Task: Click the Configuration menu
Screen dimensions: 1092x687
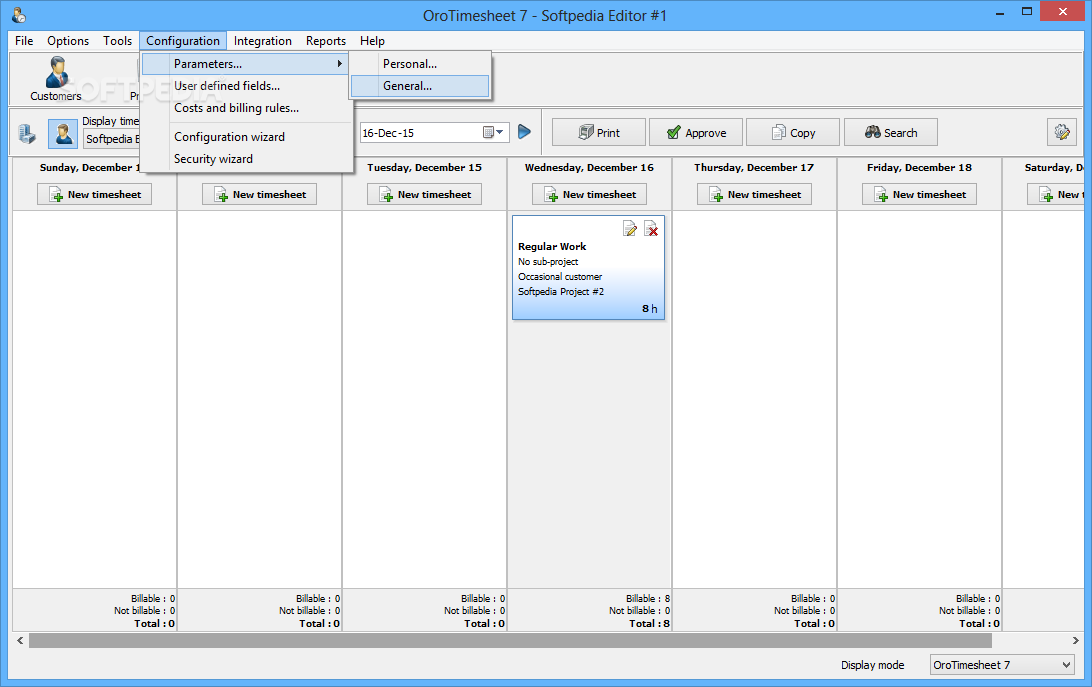Action: [182, 40]
